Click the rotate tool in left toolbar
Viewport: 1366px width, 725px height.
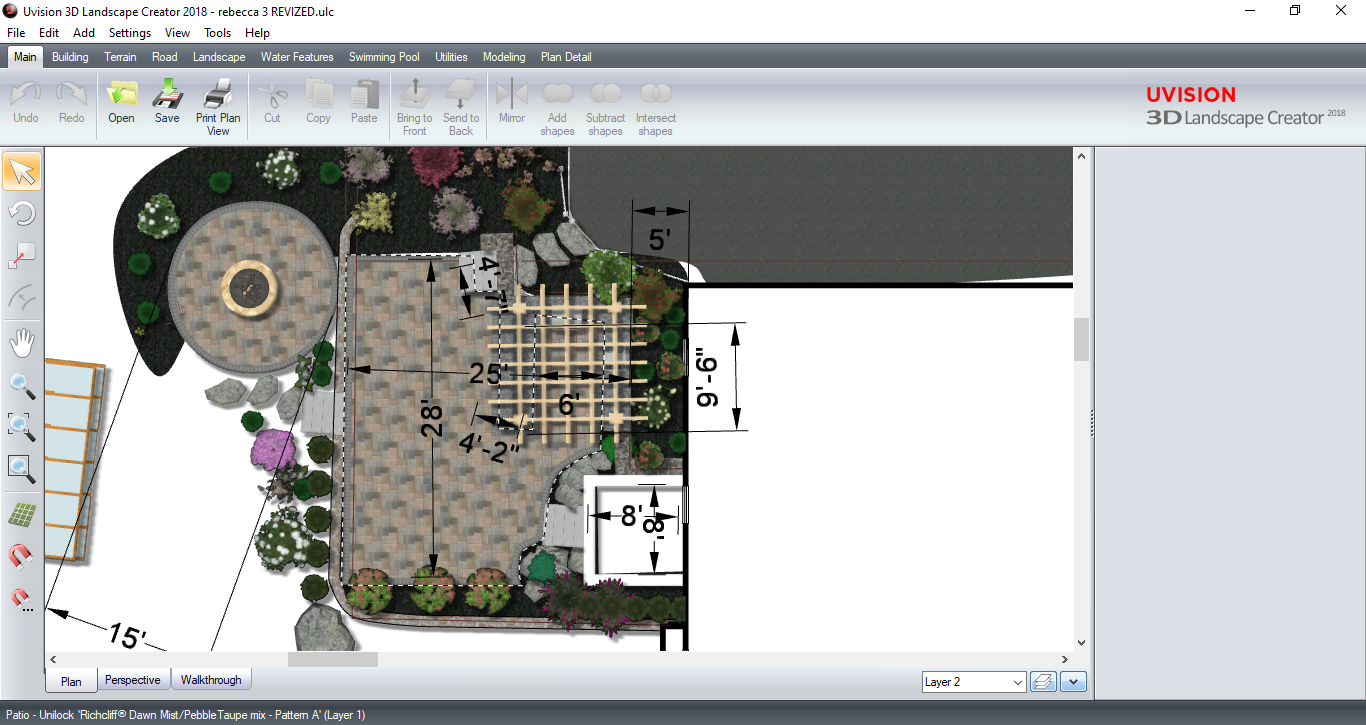[x=22, y=213]
